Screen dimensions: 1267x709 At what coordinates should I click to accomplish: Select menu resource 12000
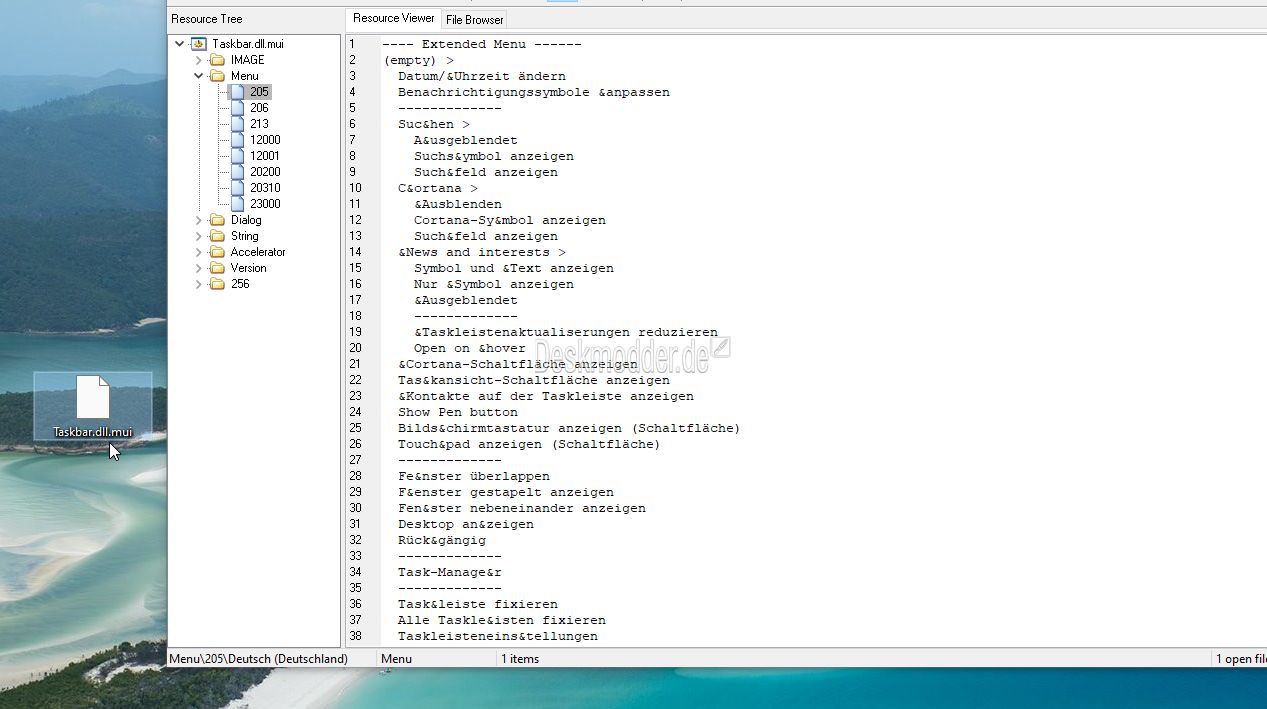coord(264,140)
